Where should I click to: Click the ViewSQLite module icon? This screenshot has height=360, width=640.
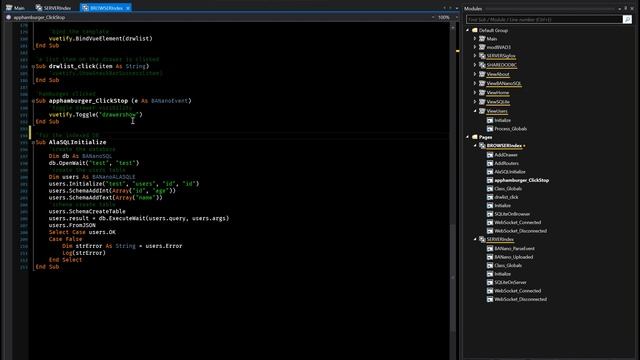pyautogui.click(x=482, y=102)
